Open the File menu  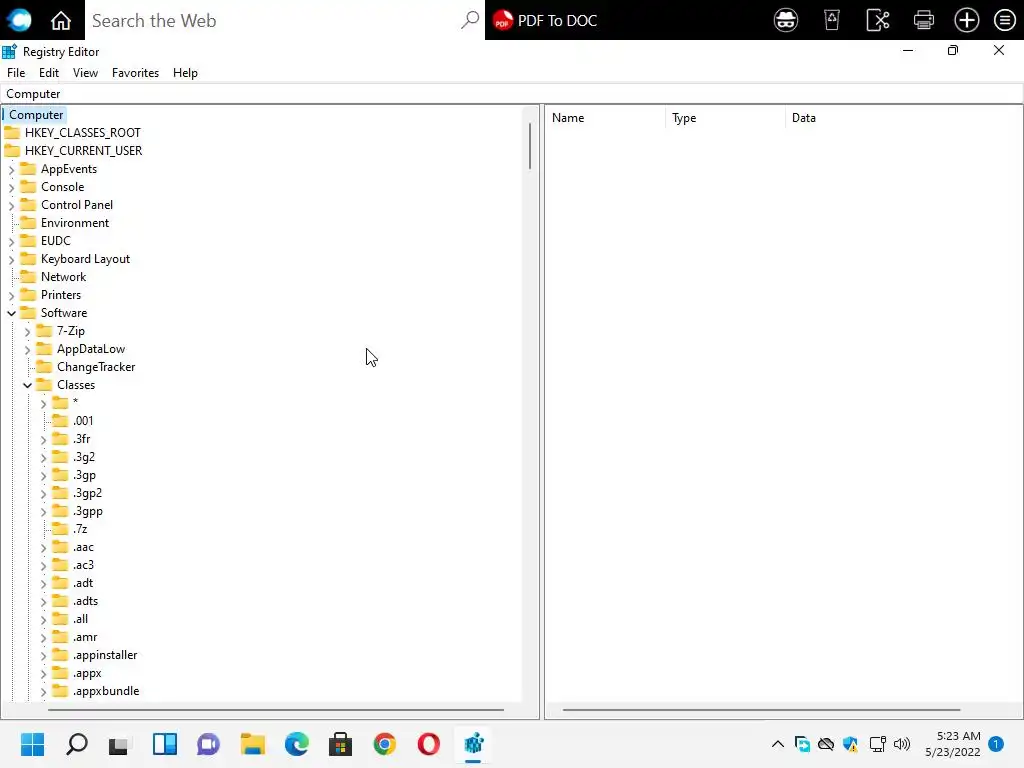[16, 72]
